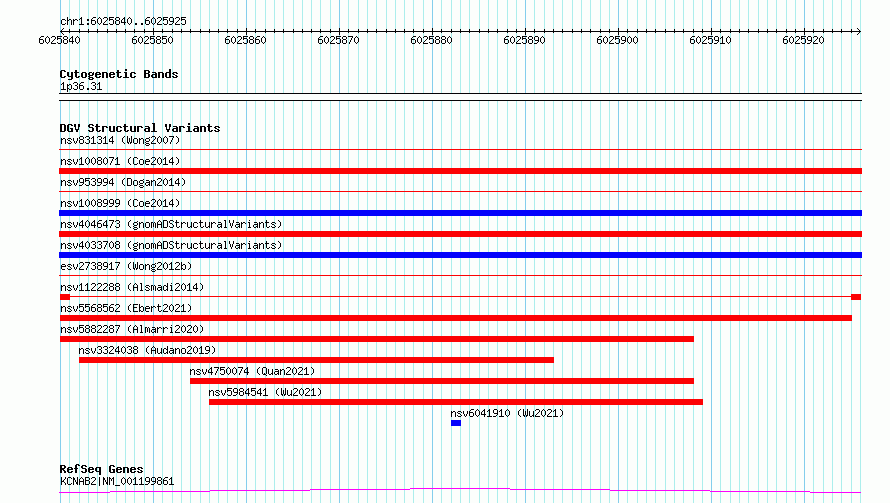Click the nsv1008999 (Coe2014) label
Screen dimensions: 890x503
pyautogui.click(x=120, y=203)
